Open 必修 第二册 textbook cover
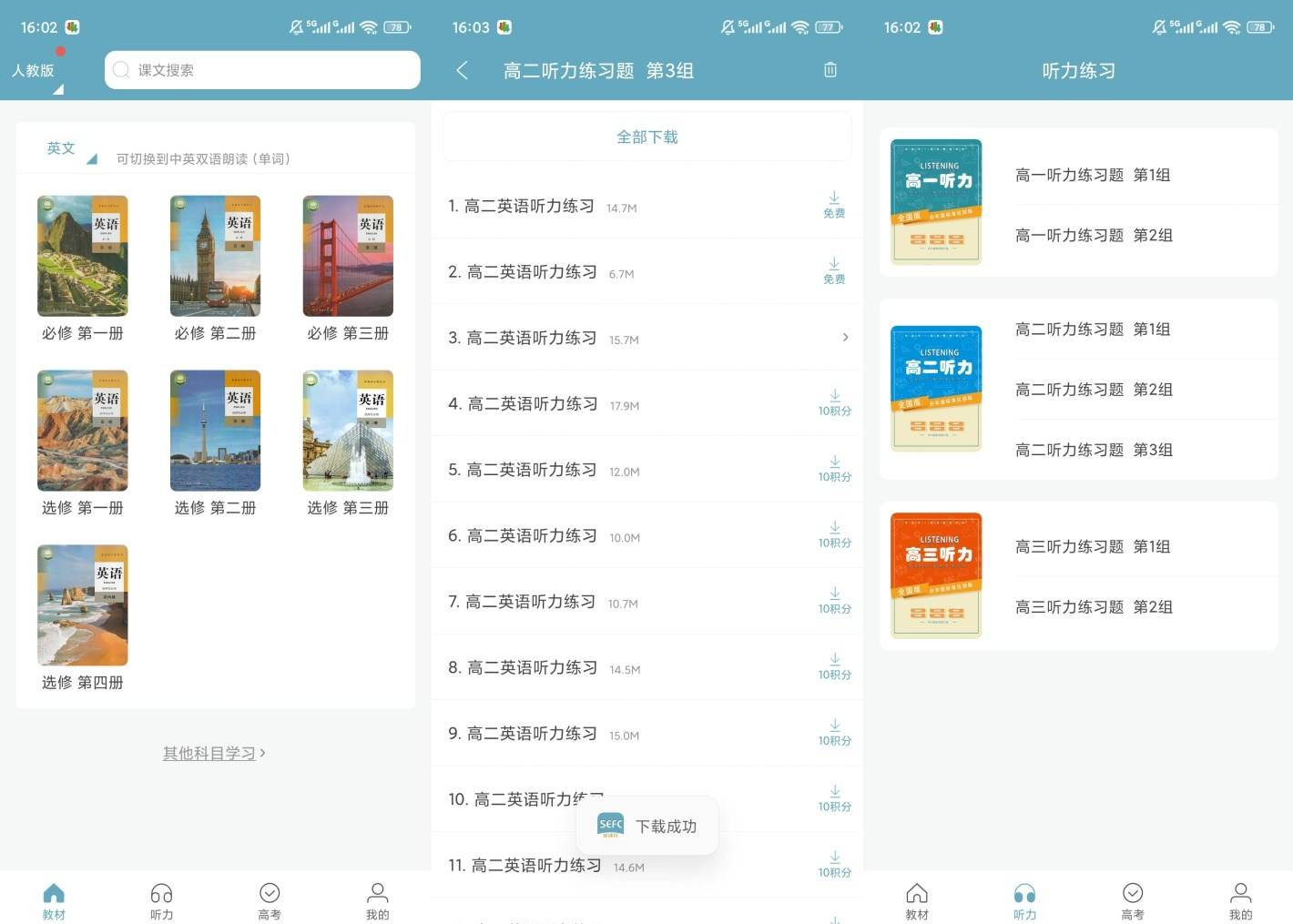Screen dimensions: 1293x924 (215, 257)
